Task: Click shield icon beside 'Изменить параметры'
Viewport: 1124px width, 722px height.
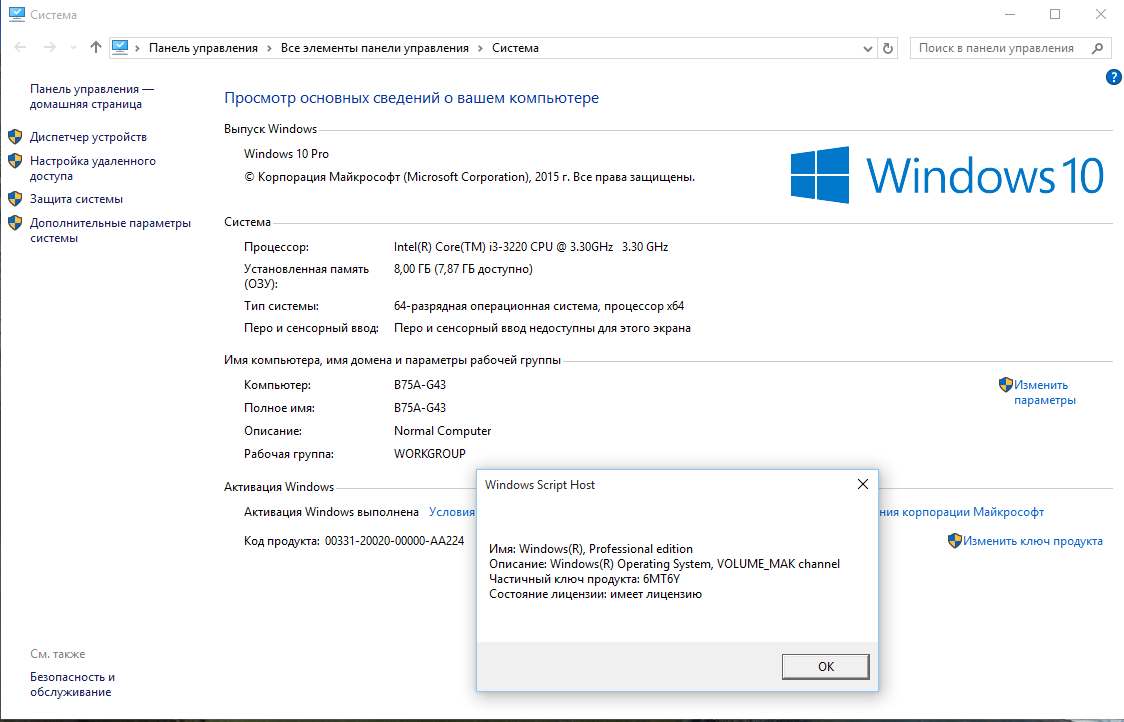Action: coord(1006,385)
